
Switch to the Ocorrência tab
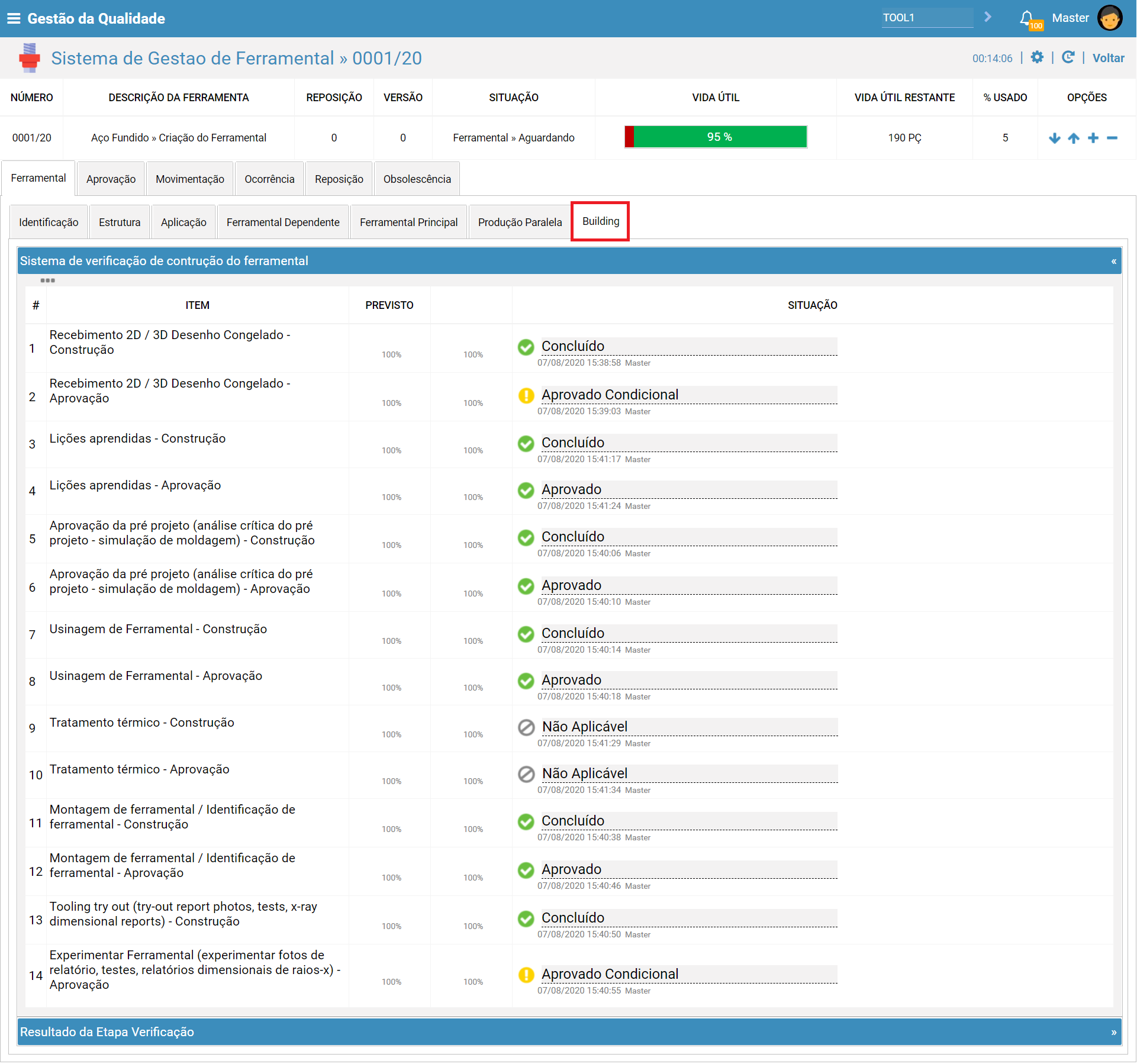[x=269, y=179]
